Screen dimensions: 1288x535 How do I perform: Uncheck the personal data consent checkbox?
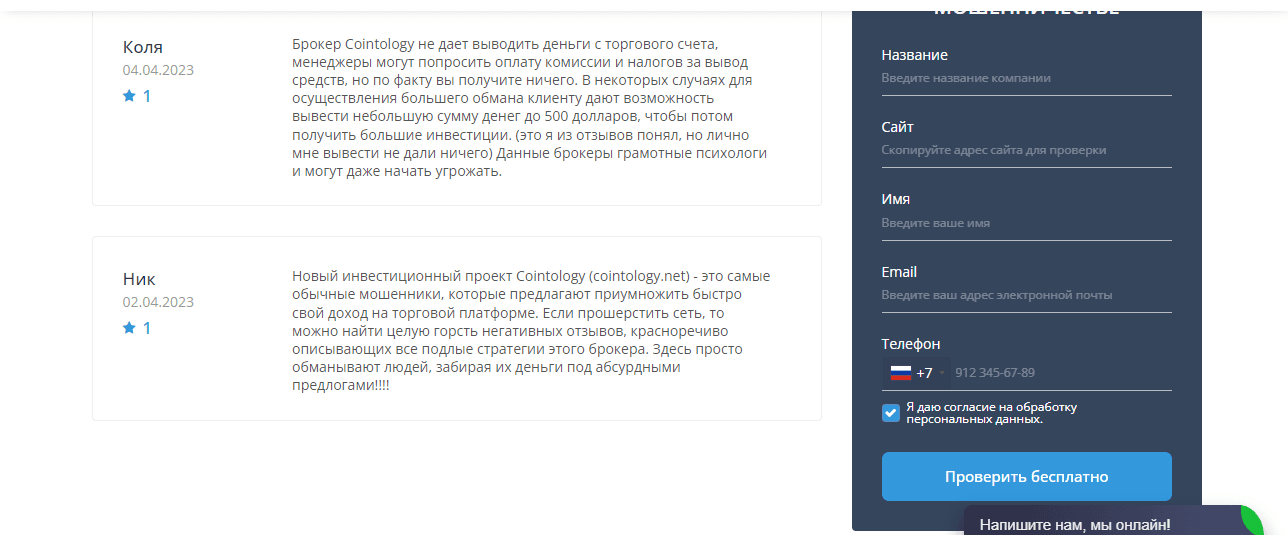[891, 413]
